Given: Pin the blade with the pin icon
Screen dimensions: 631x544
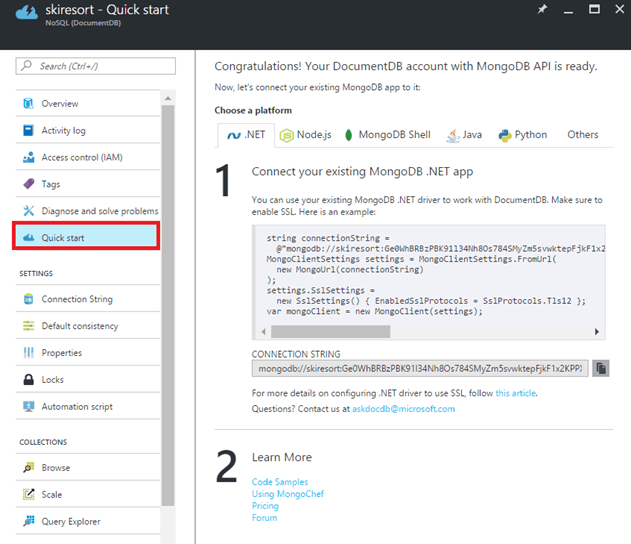Looking at the screenshot, I should (542, 9).
